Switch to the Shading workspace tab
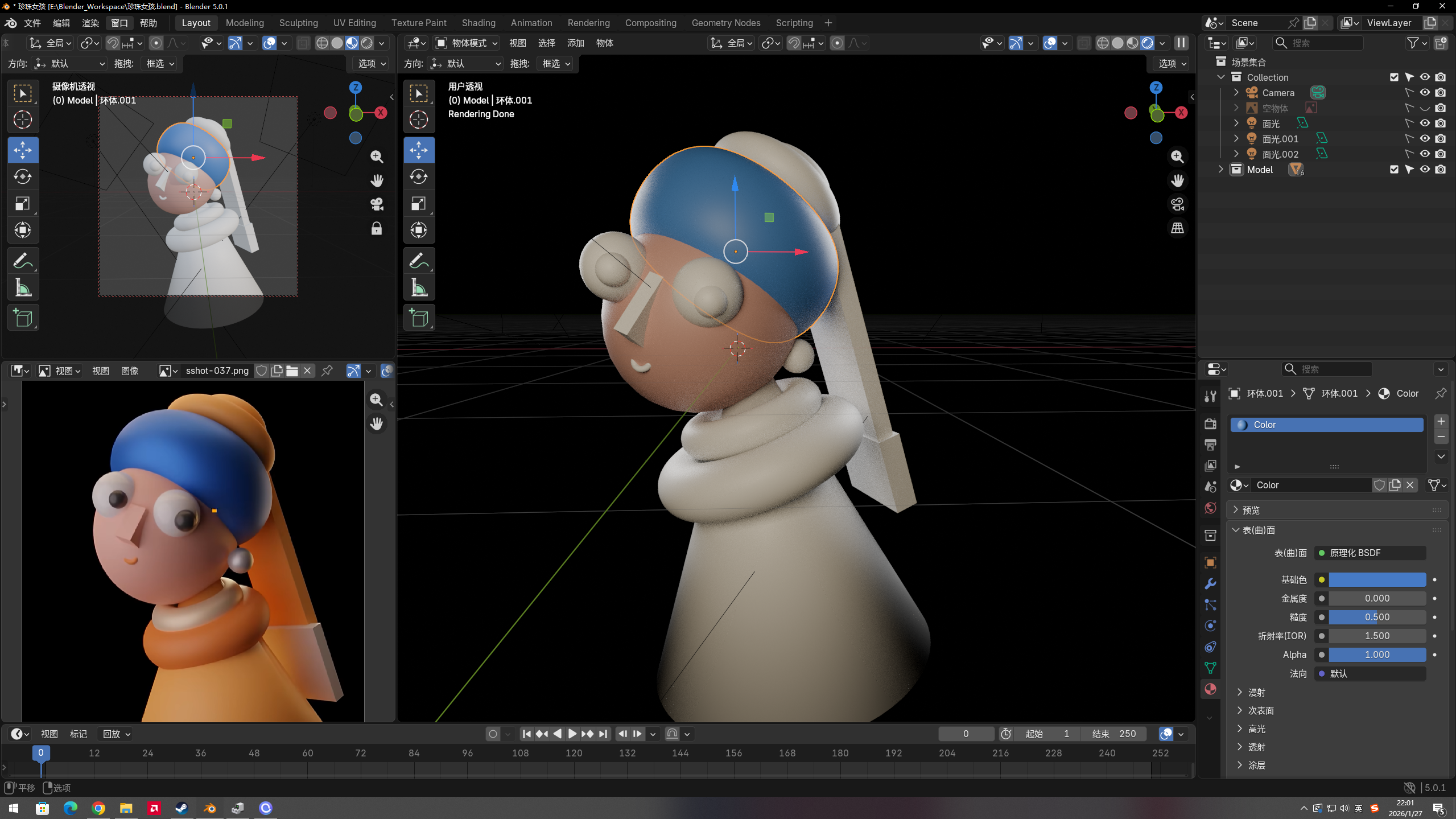Viewport: 1456px width, 819px height. [x=478, y=23]
